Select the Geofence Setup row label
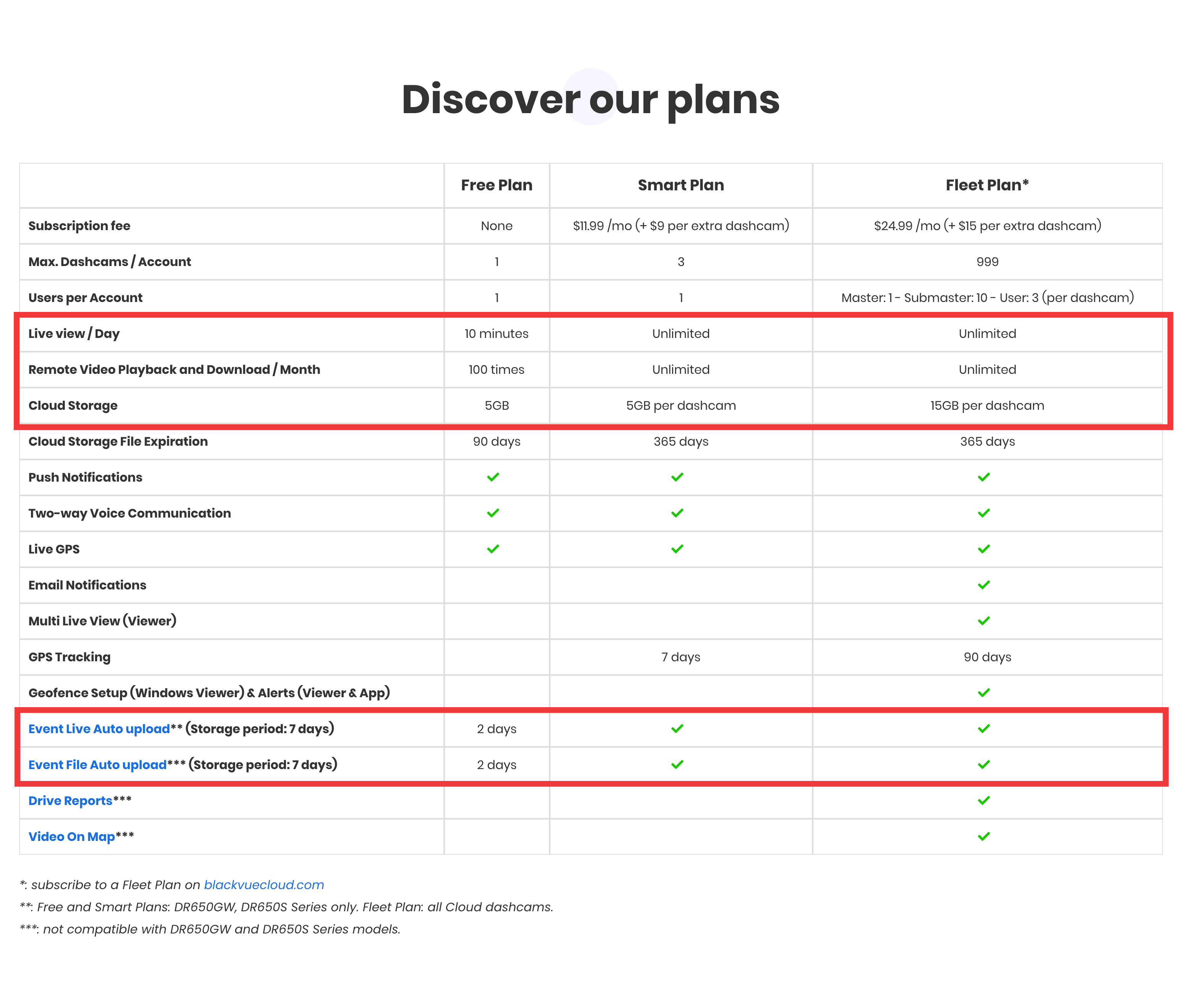Viewport: 1182px width, 1008px height. click(x=209, y=693)
